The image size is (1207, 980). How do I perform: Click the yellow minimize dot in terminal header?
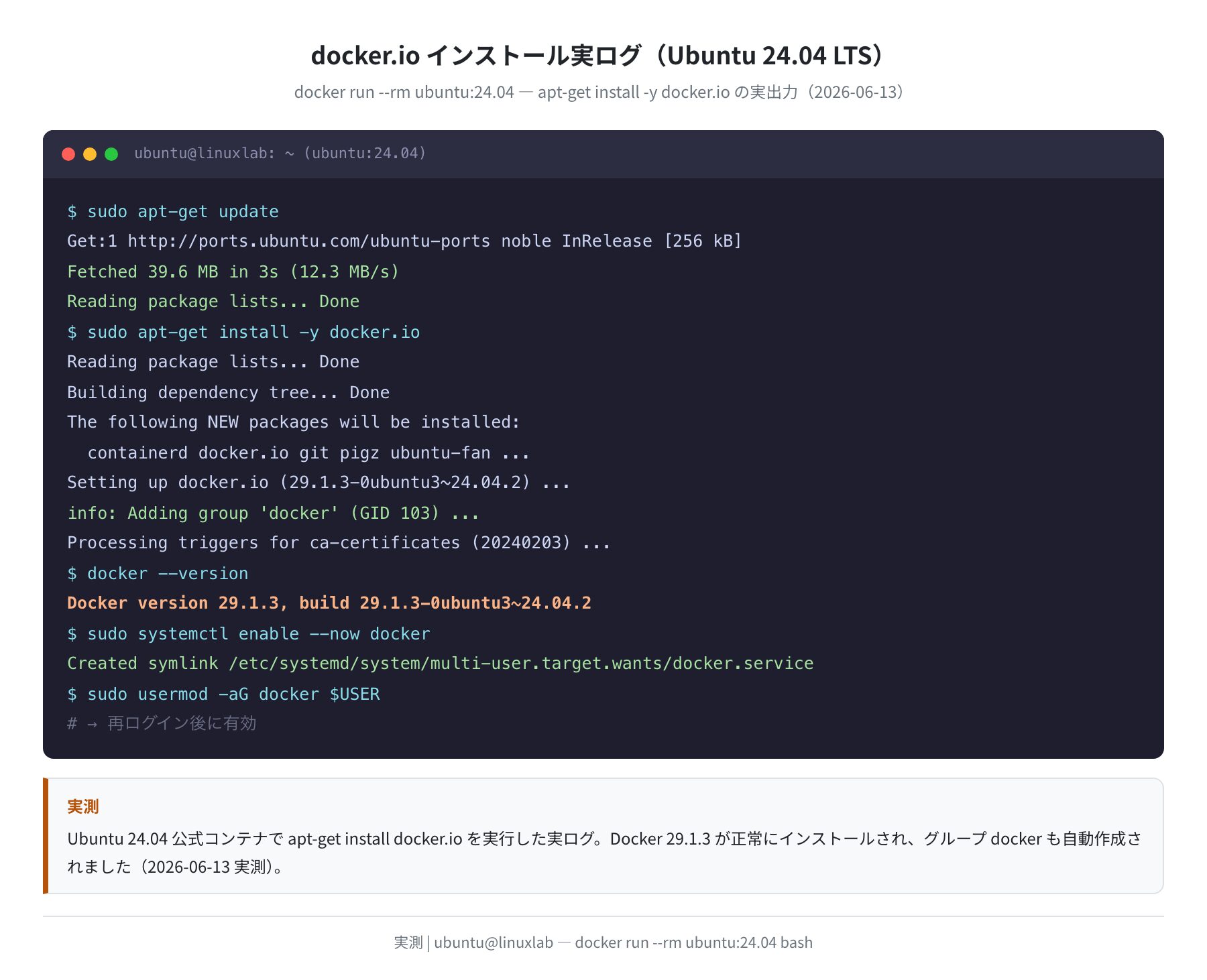coord(90,154)
